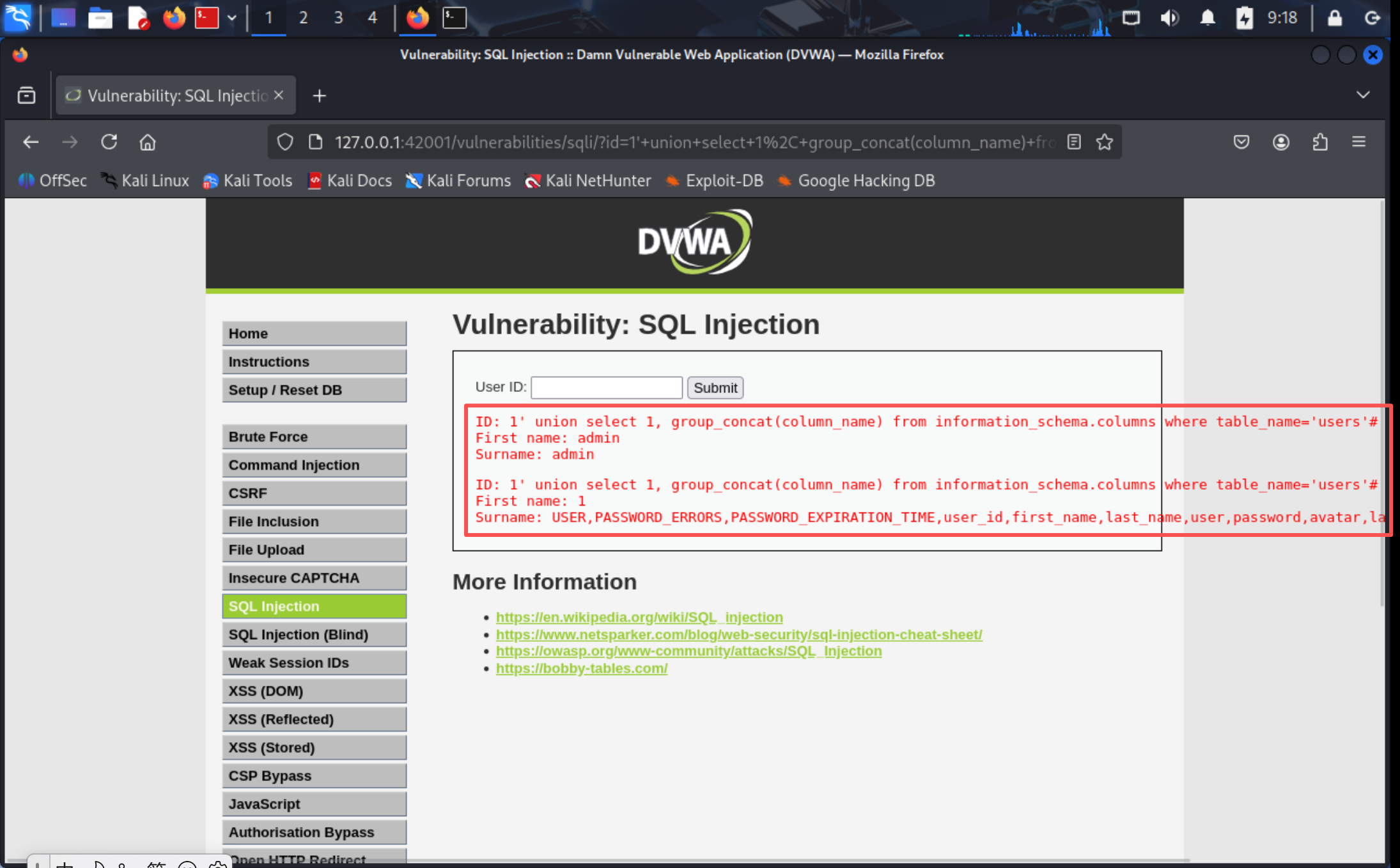Expand the list all tabs chevron
1400x868 pixels.
click(1363, 95)
